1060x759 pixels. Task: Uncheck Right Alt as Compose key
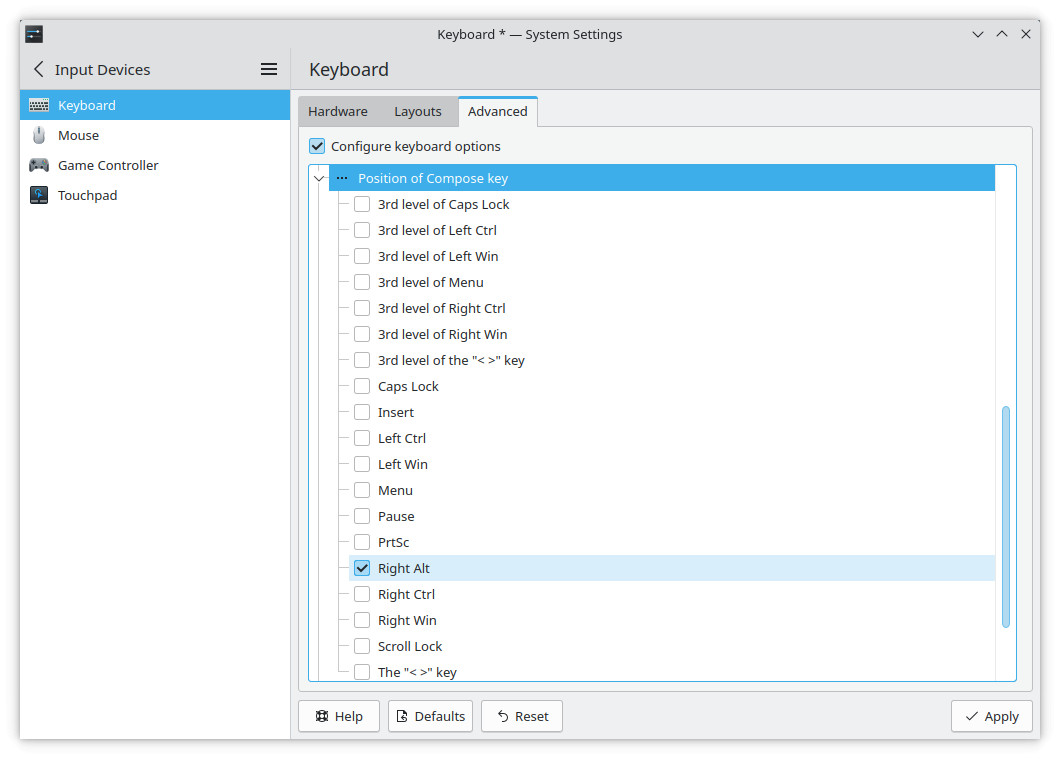(362, 568)
